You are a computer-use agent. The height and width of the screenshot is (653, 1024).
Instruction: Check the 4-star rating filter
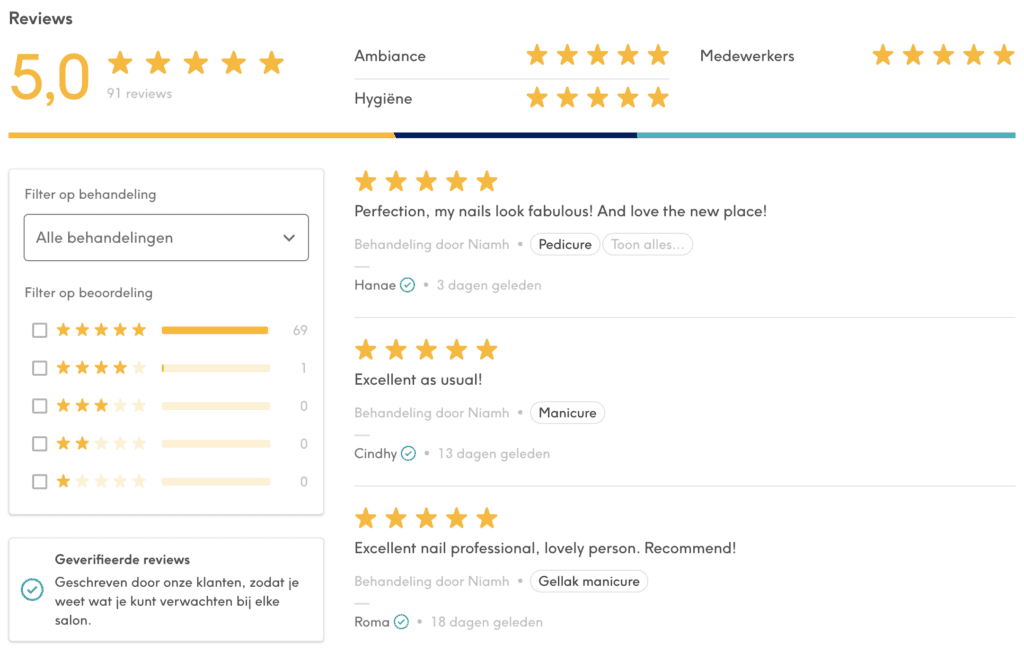tap(40, 367)
